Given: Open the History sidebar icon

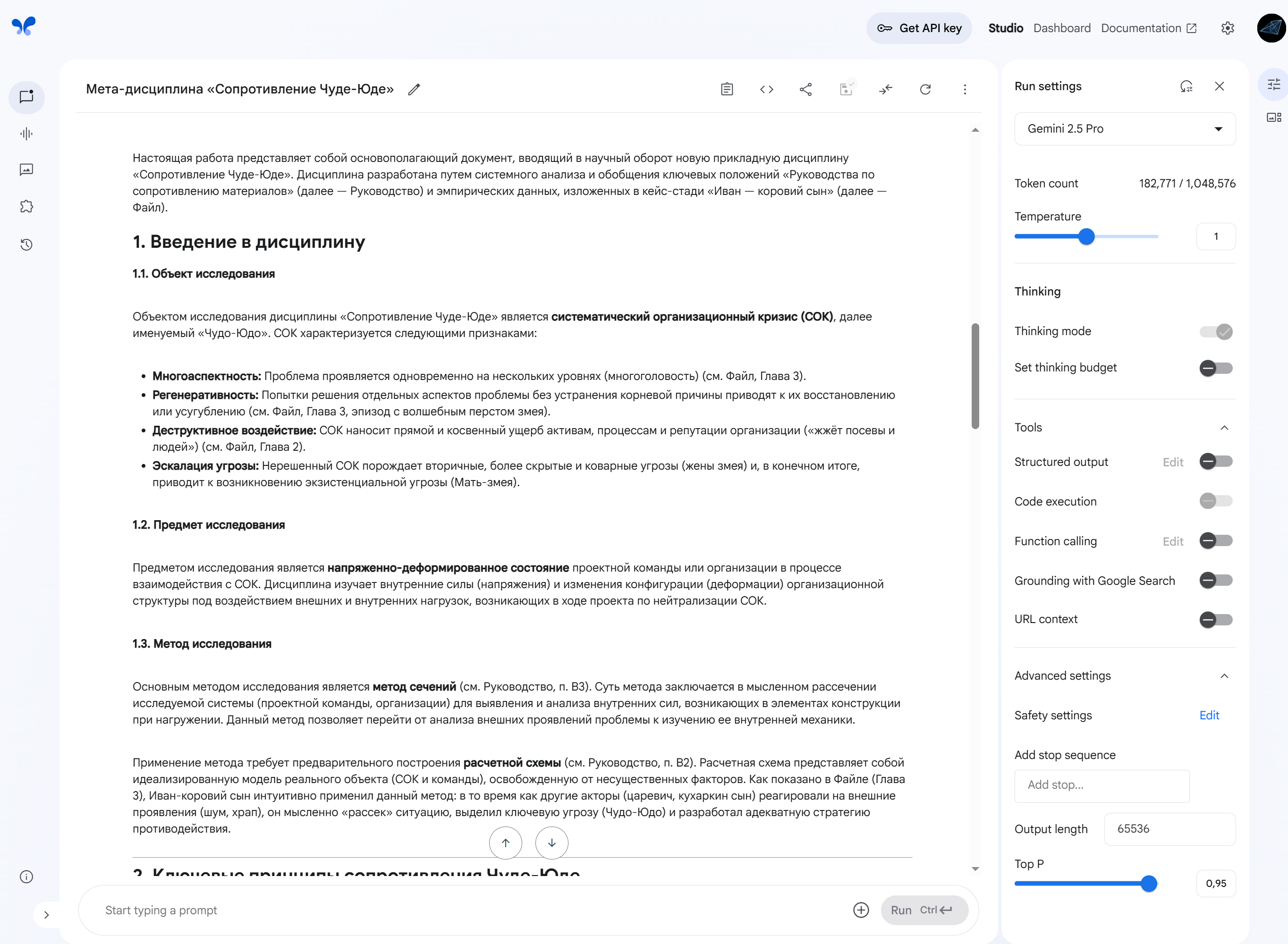Looking at the screenshot, I should 26,244.
